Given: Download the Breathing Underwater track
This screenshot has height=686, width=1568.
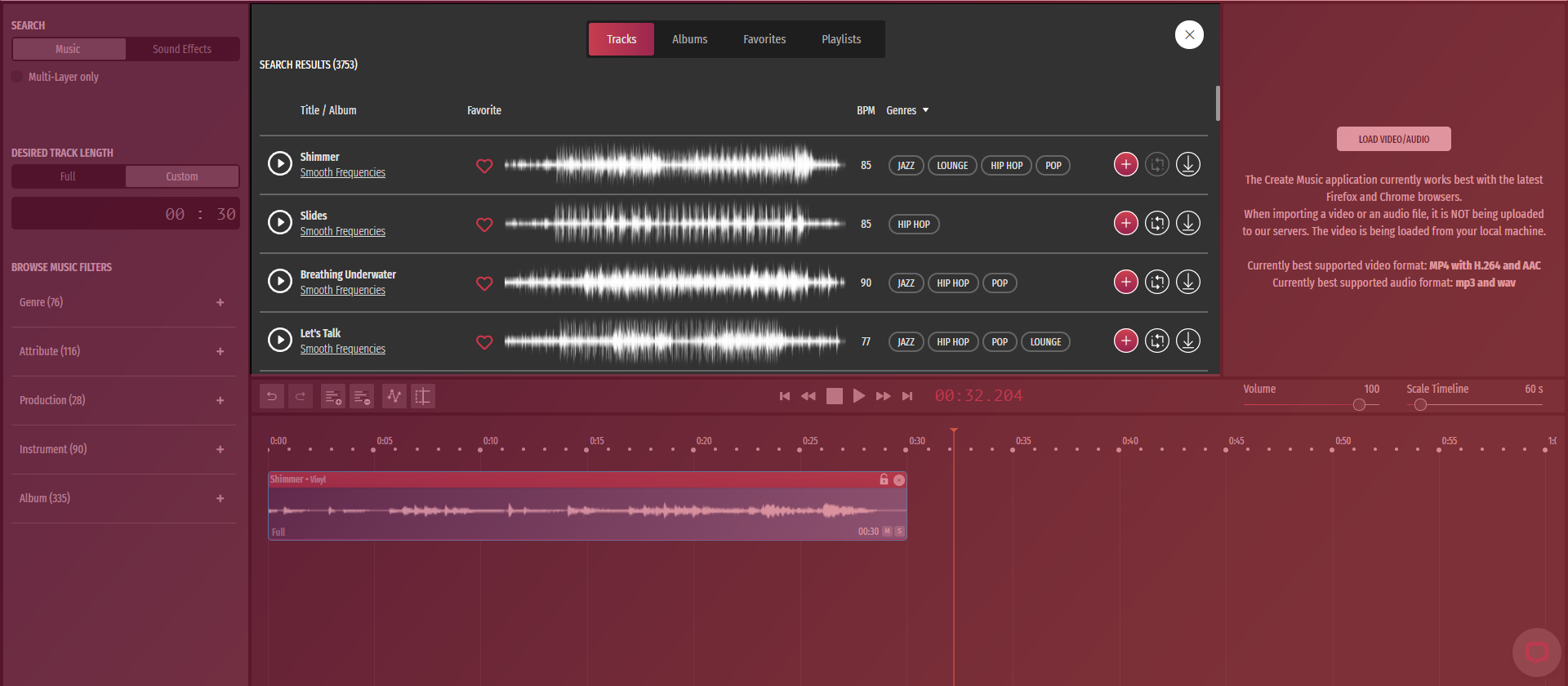Looking at the screenshot, I should [x=1188, y=282].
